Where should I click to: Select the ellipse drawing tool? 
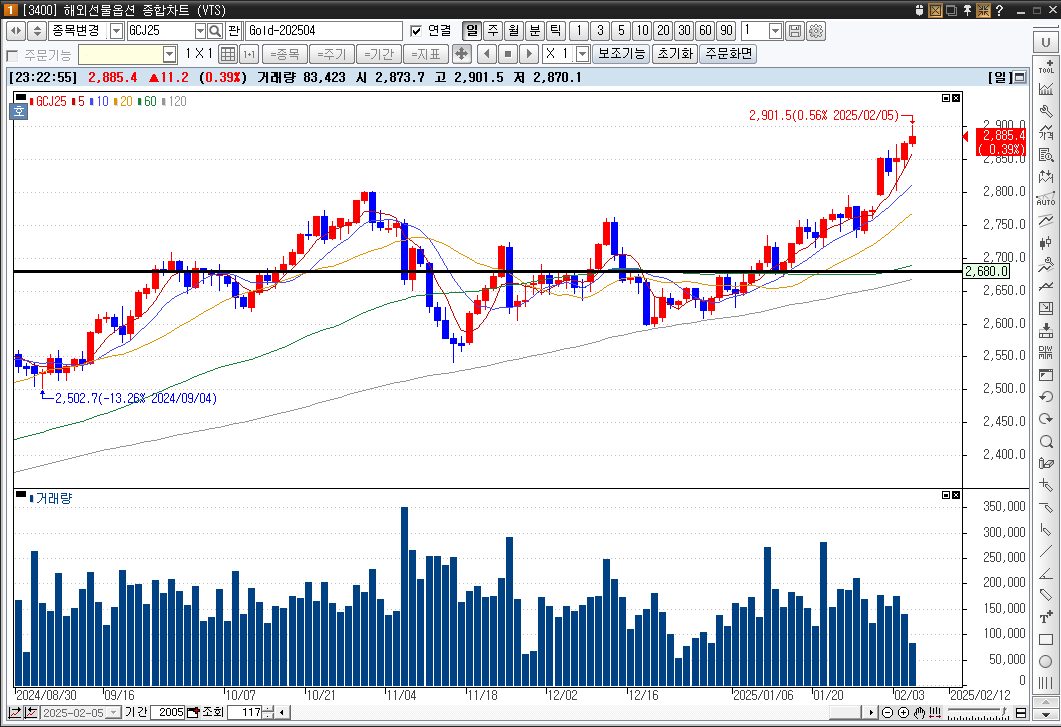click(1046, 662)
